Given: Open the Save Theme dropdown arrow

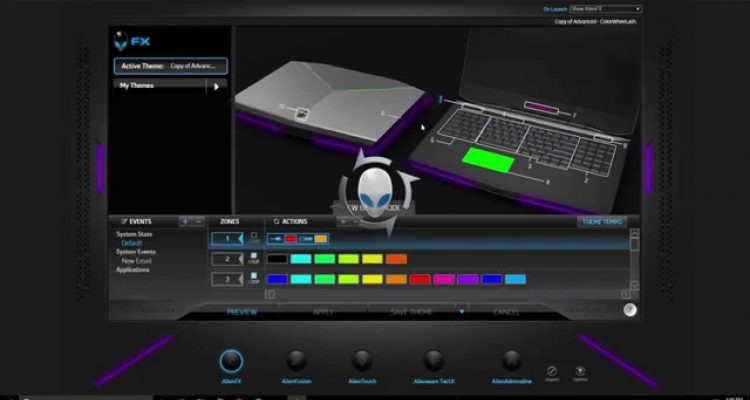Looking at the screenshot, I should [x=462, y=312].
